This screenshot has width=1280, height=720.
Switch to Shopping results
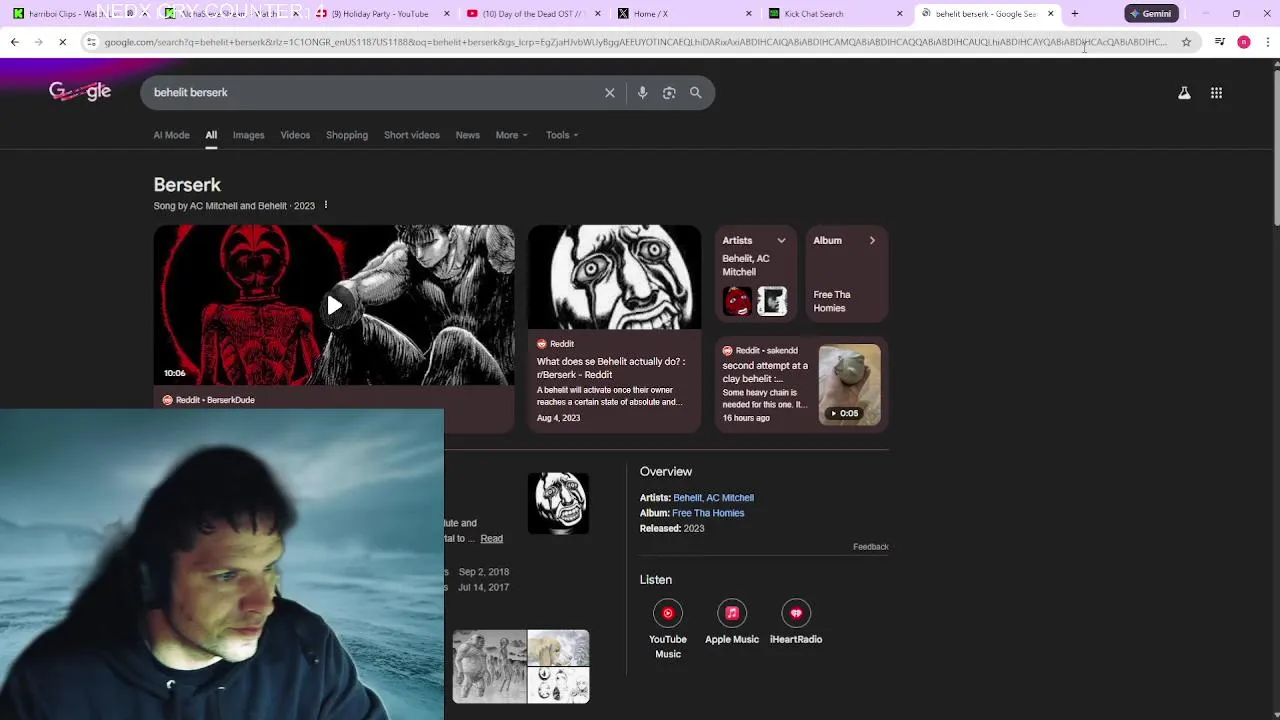[347, 135]
